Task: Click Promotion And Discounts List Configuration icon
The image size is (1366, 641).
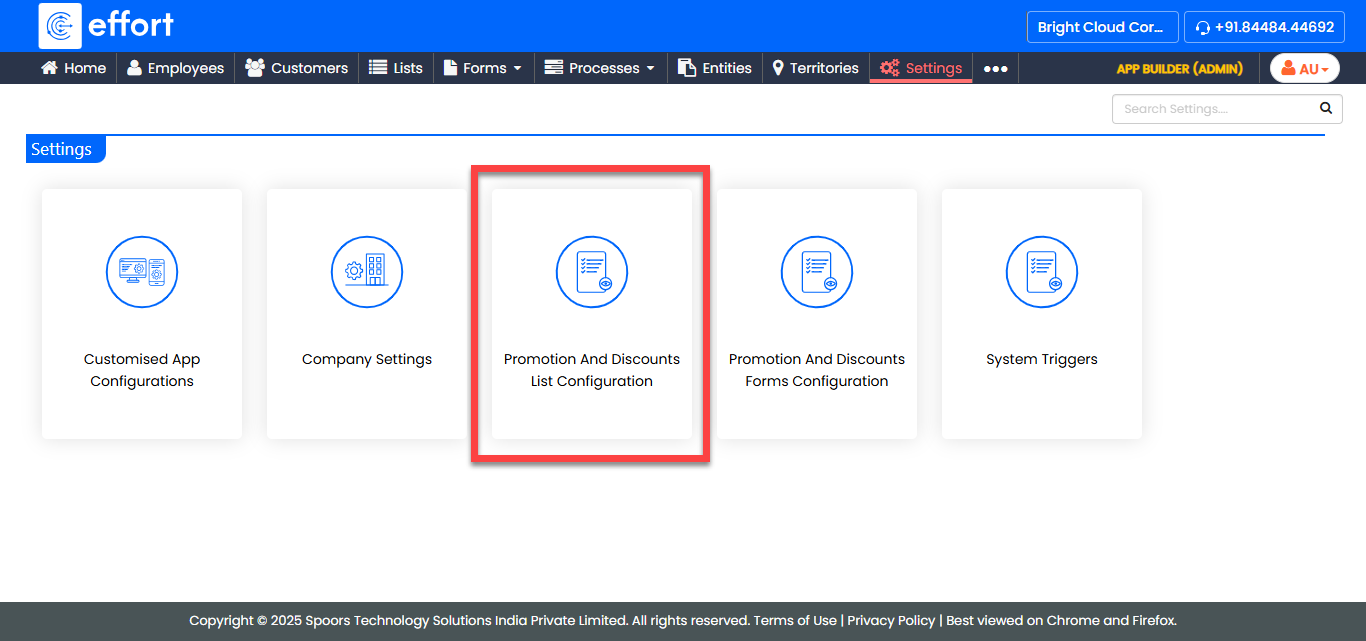Action: tap(592, 271)
